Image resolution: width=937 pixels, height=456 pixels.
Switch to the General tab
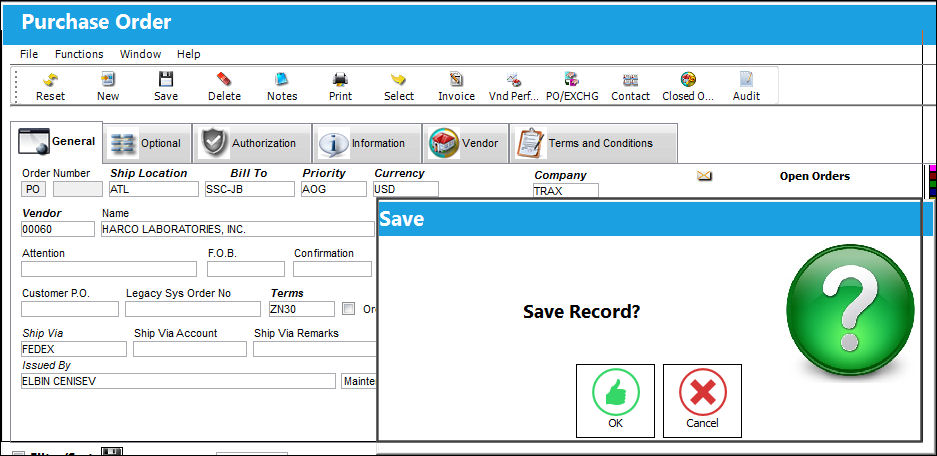[57, 142]
